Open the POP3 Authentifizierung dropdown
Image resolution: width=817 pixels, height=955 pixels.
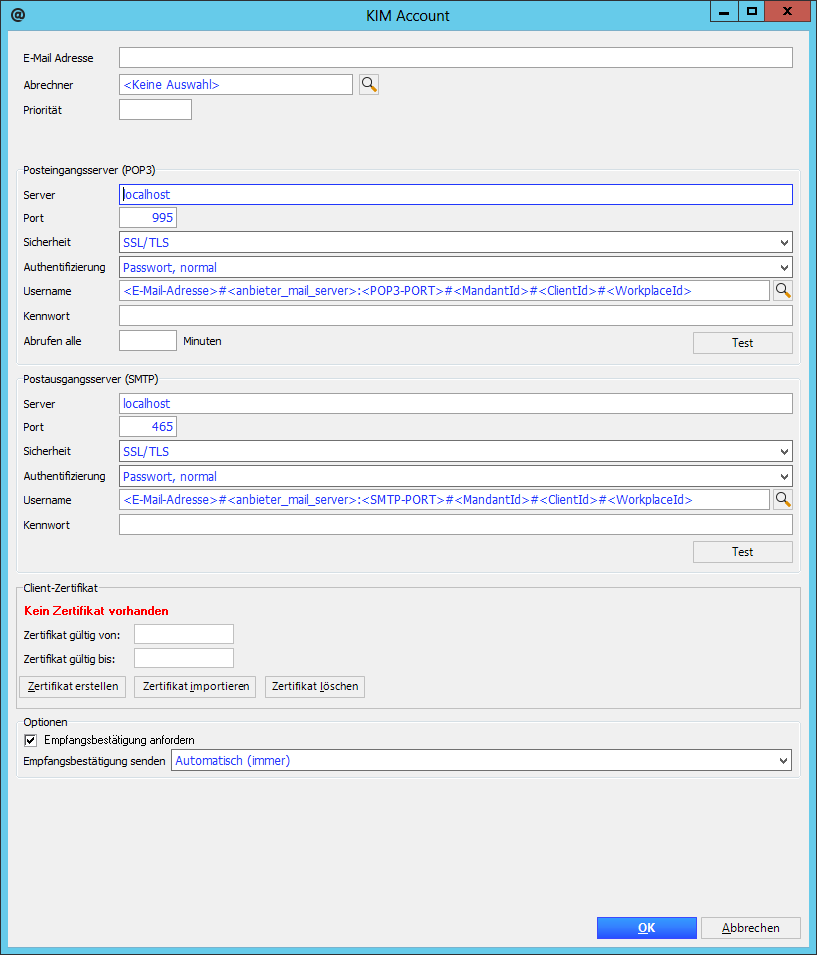pos(456,267)
